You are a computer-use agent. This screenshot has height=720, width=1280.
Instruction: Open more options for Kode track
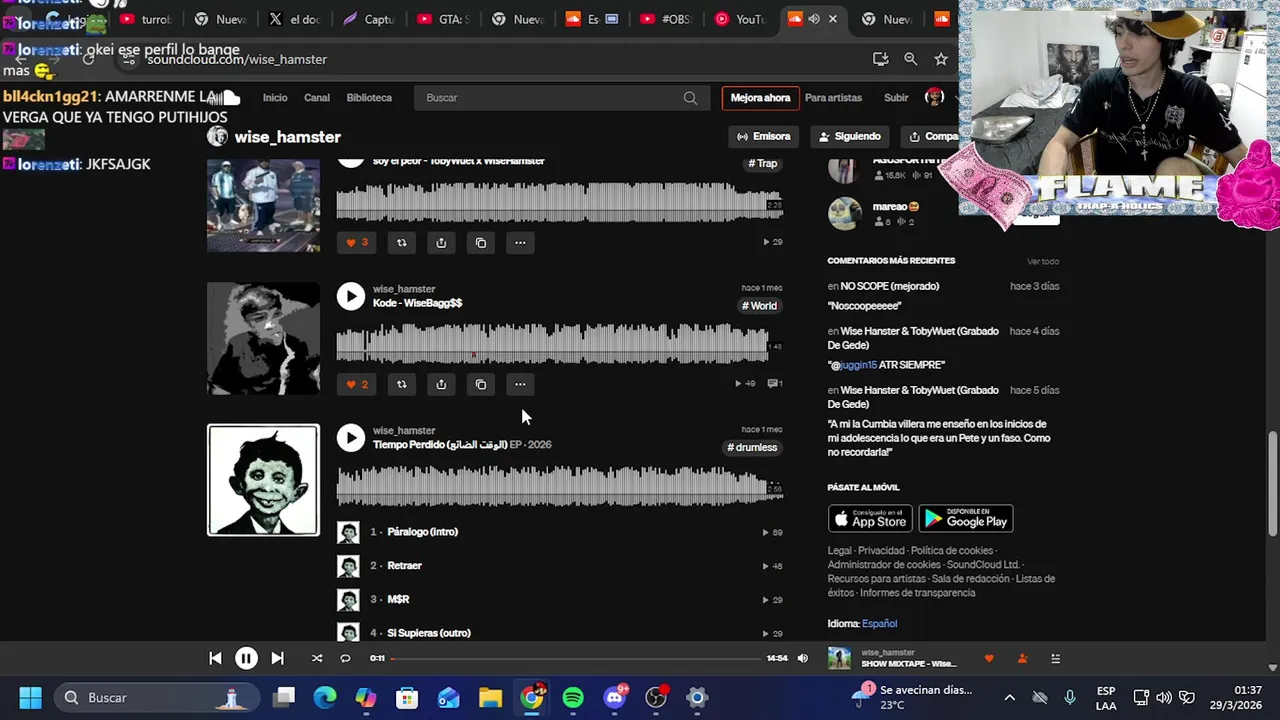point(520,384)
